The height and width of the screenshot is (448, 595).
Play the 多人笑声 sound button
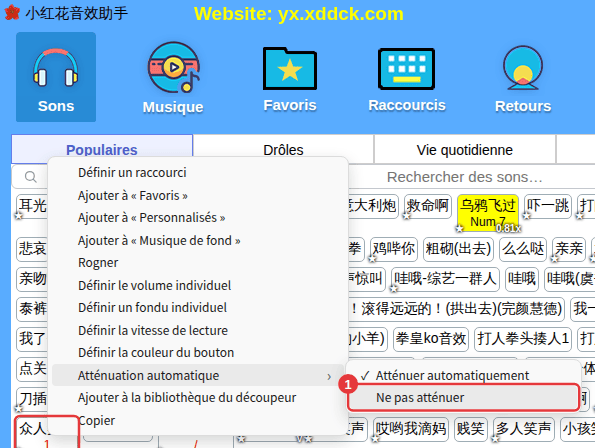[x=523, y=429]
